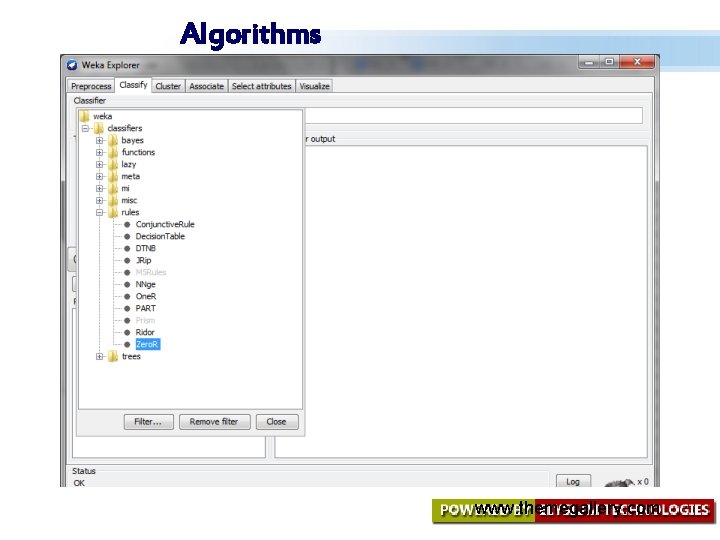Click the greyed-out M5Rules entry
Image resolution: width=720 pixels, height=540 pixels.
(151, 272)
